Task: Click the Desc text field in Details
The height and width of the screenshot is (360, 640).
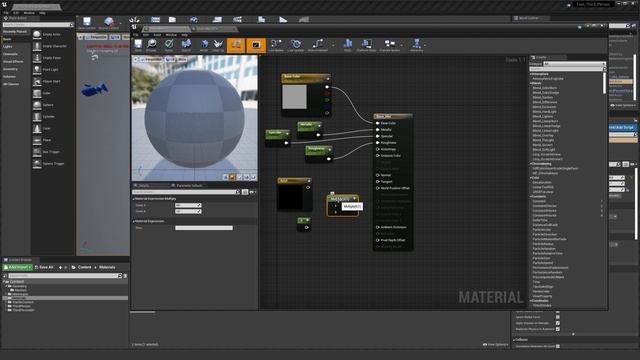Action: tap(204, 228)
